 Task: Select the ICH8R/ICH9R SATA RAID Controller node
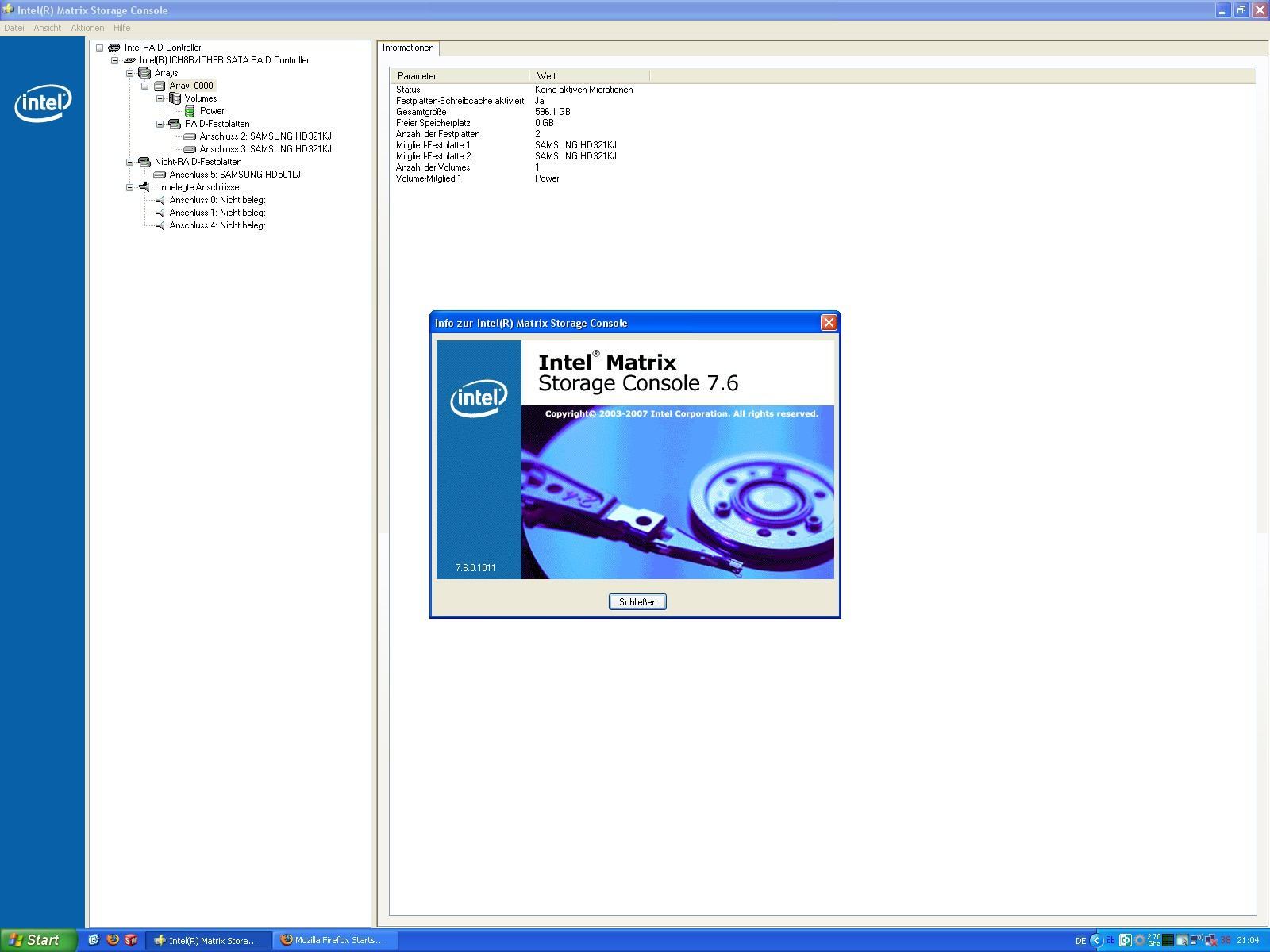coord(224,60)
